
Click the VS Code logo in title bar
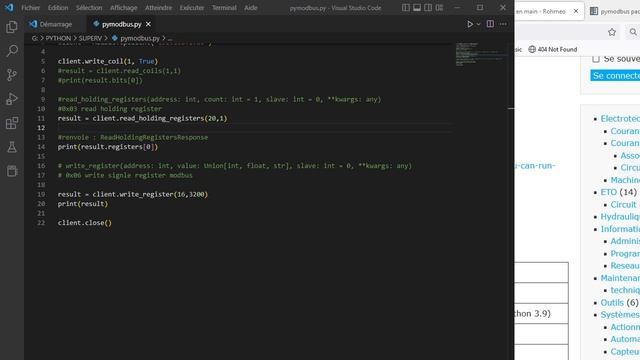coord(9,7)
